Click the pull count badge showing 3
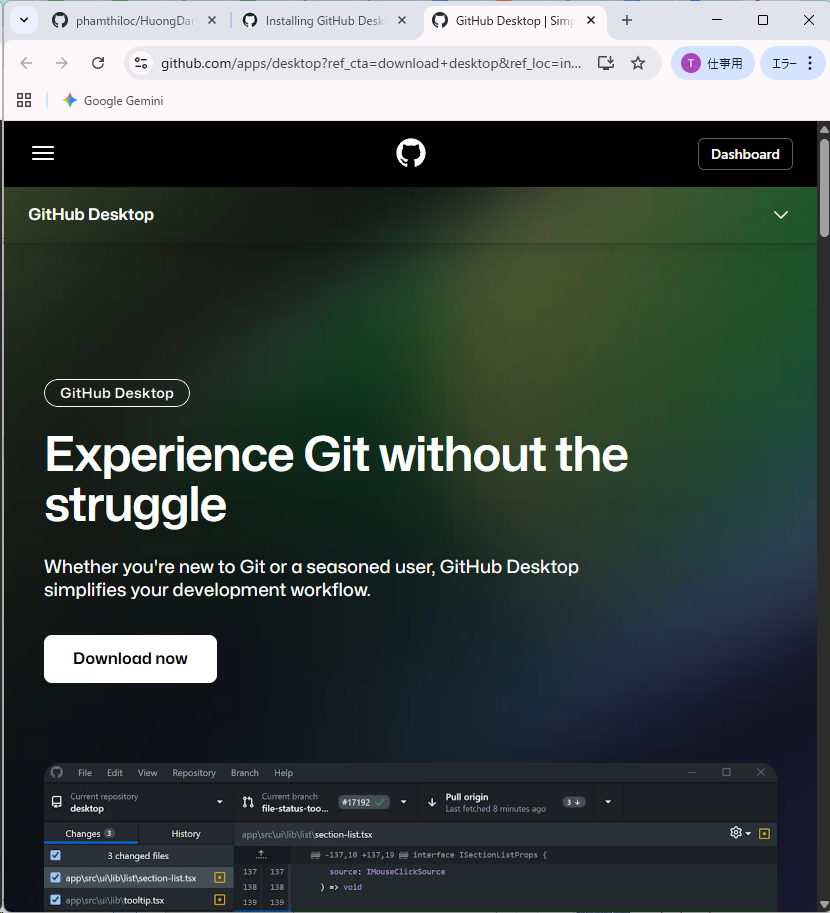The width and height of the screenshot is (830, 913). click(574, 802)
